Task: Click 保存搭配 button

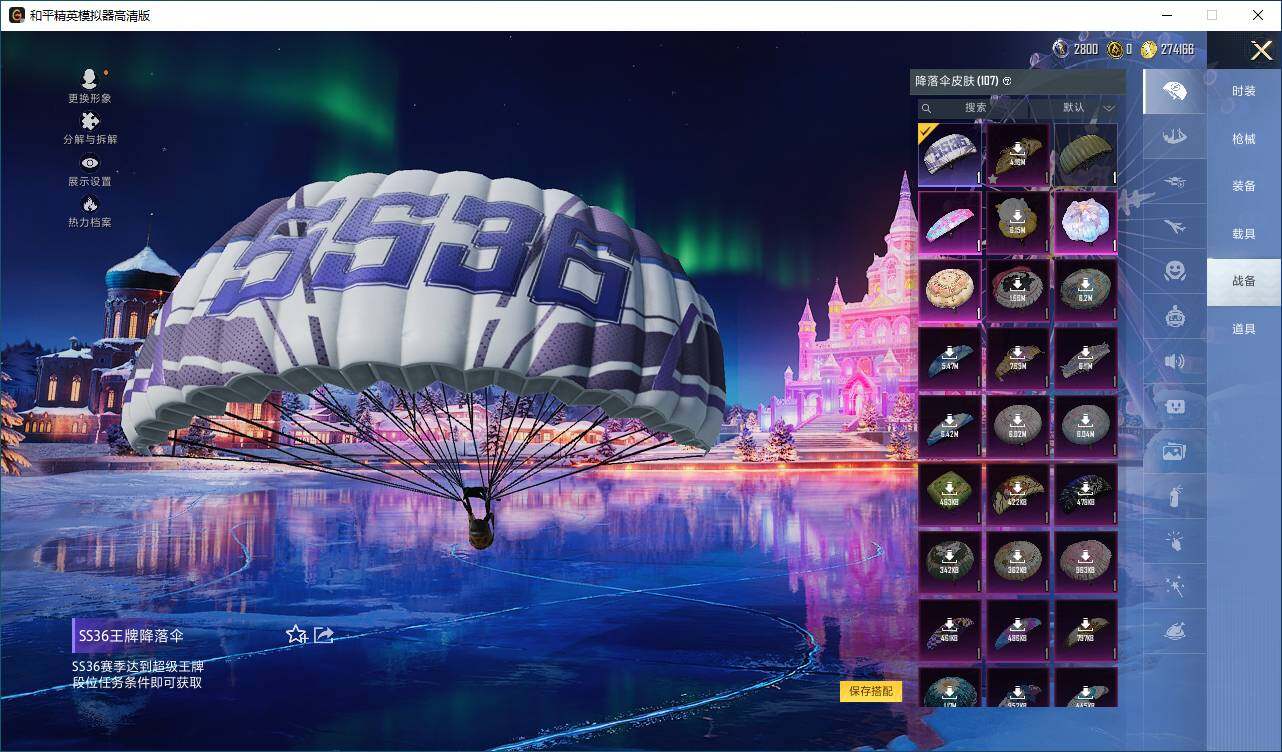Action: [871, 691]
